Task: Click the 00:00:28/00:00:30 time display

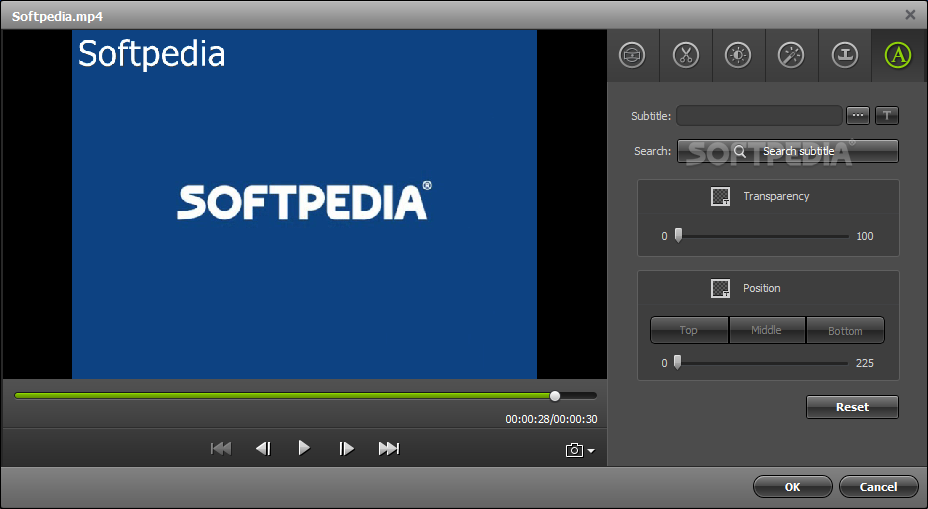Action: [551, 419]
